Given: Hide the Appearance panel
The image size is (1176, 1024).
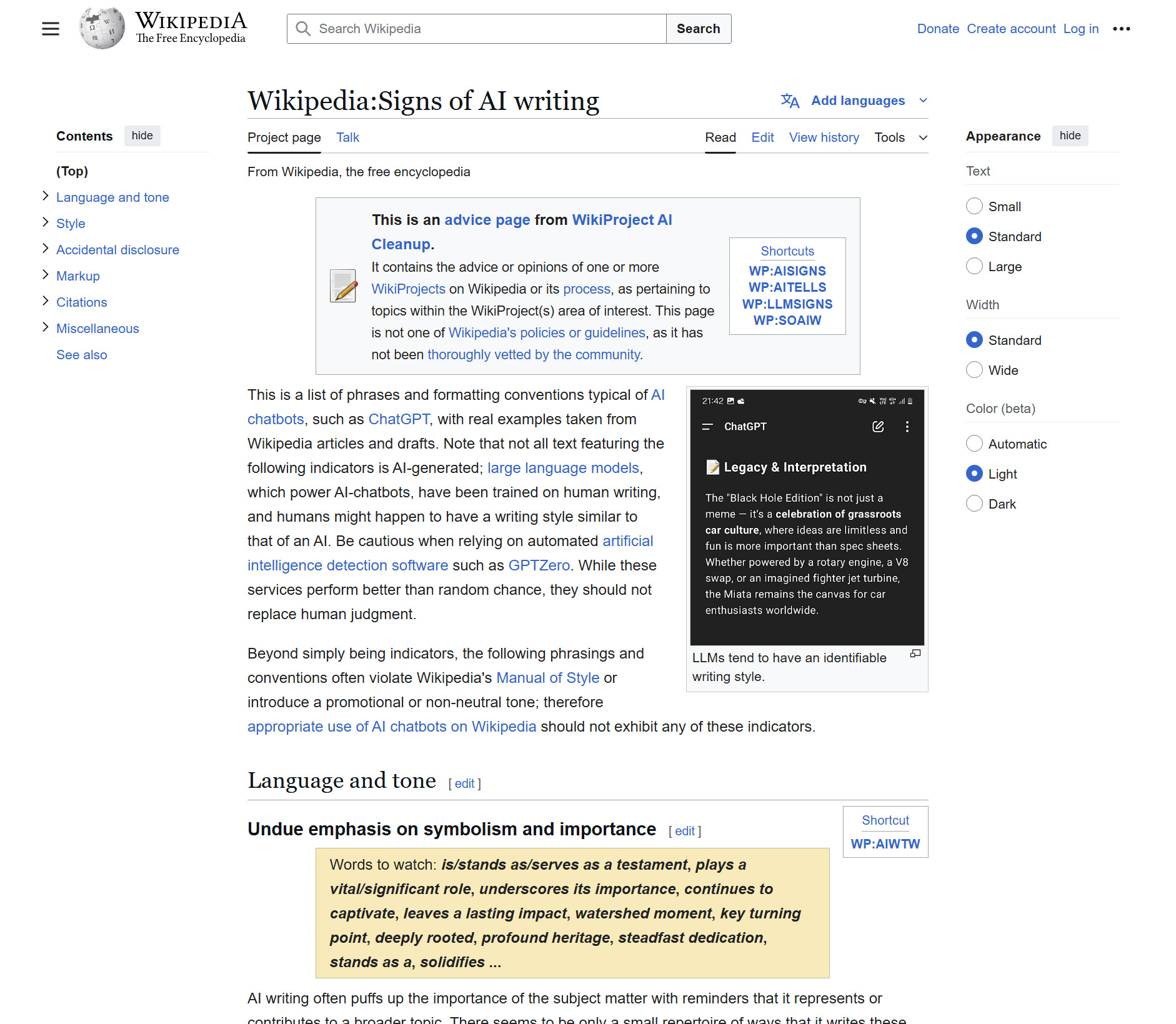Looking at the screenshot, I should coord(1070,136).
